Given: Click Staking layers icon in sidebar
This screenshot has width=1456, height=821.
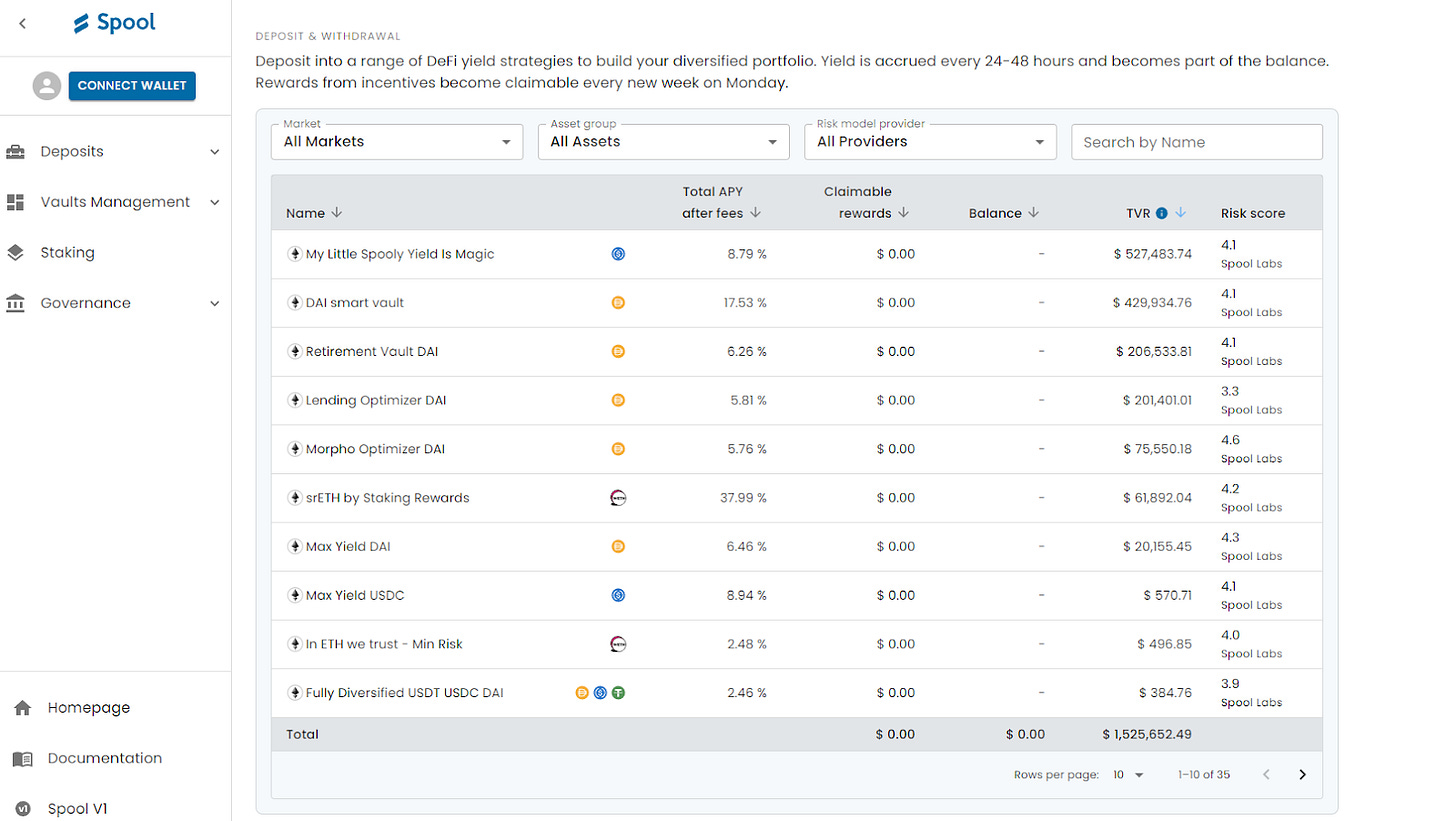Looking at the screenshot, I should (15, 253).
